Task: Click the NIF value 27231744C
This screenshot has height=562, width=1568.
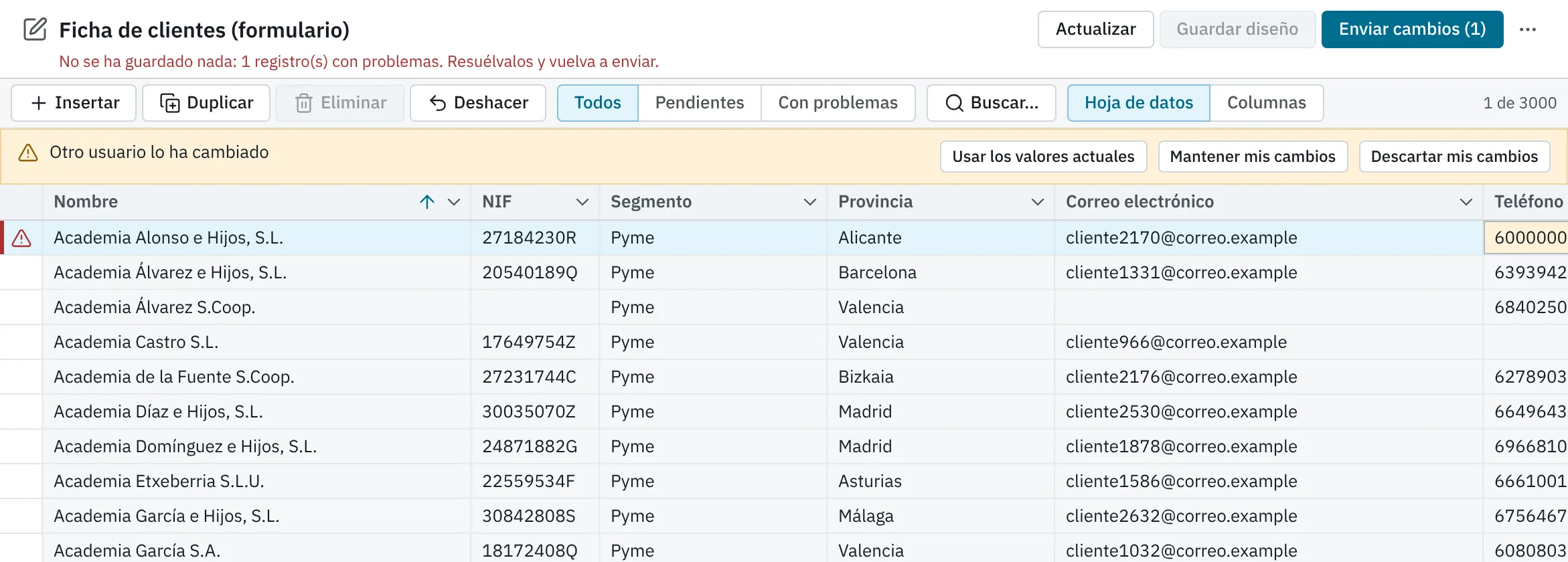Action: click(x=529, y=377)
